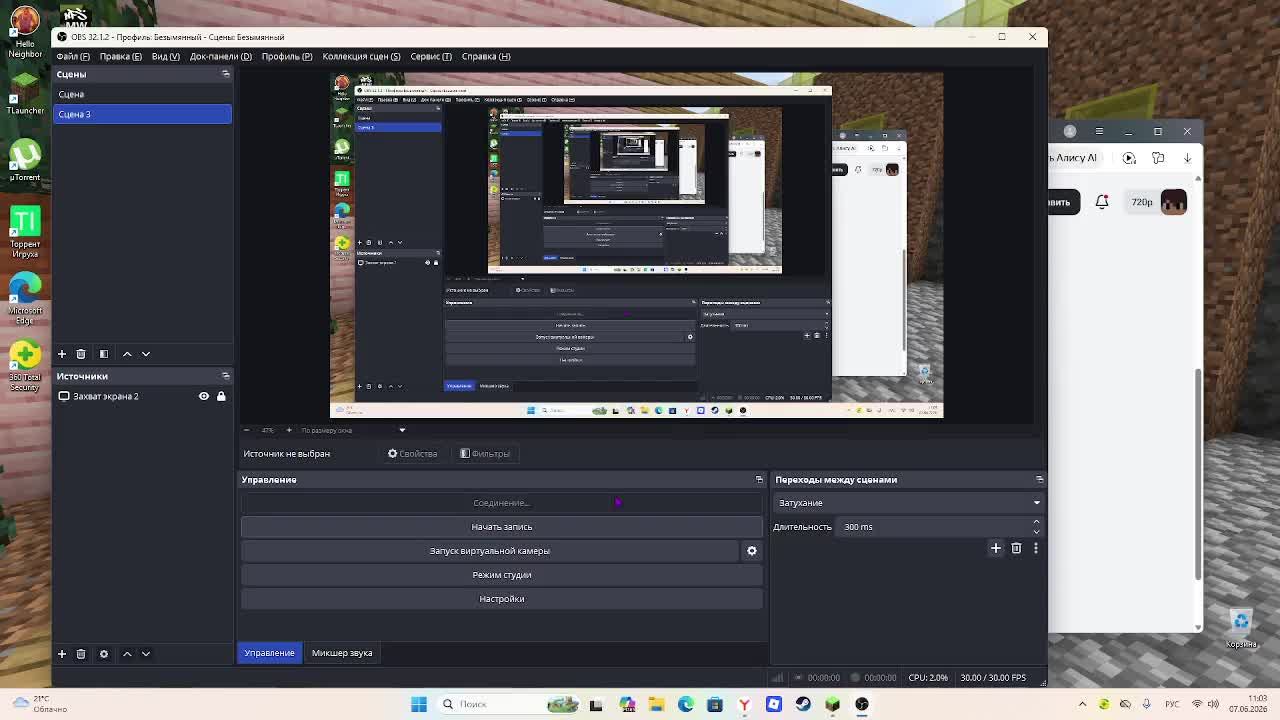The height and width of the screenshot is (720, 1280).
Task: Undock the Источники panel
Action: pyautogui.click(x=226, y=376)
